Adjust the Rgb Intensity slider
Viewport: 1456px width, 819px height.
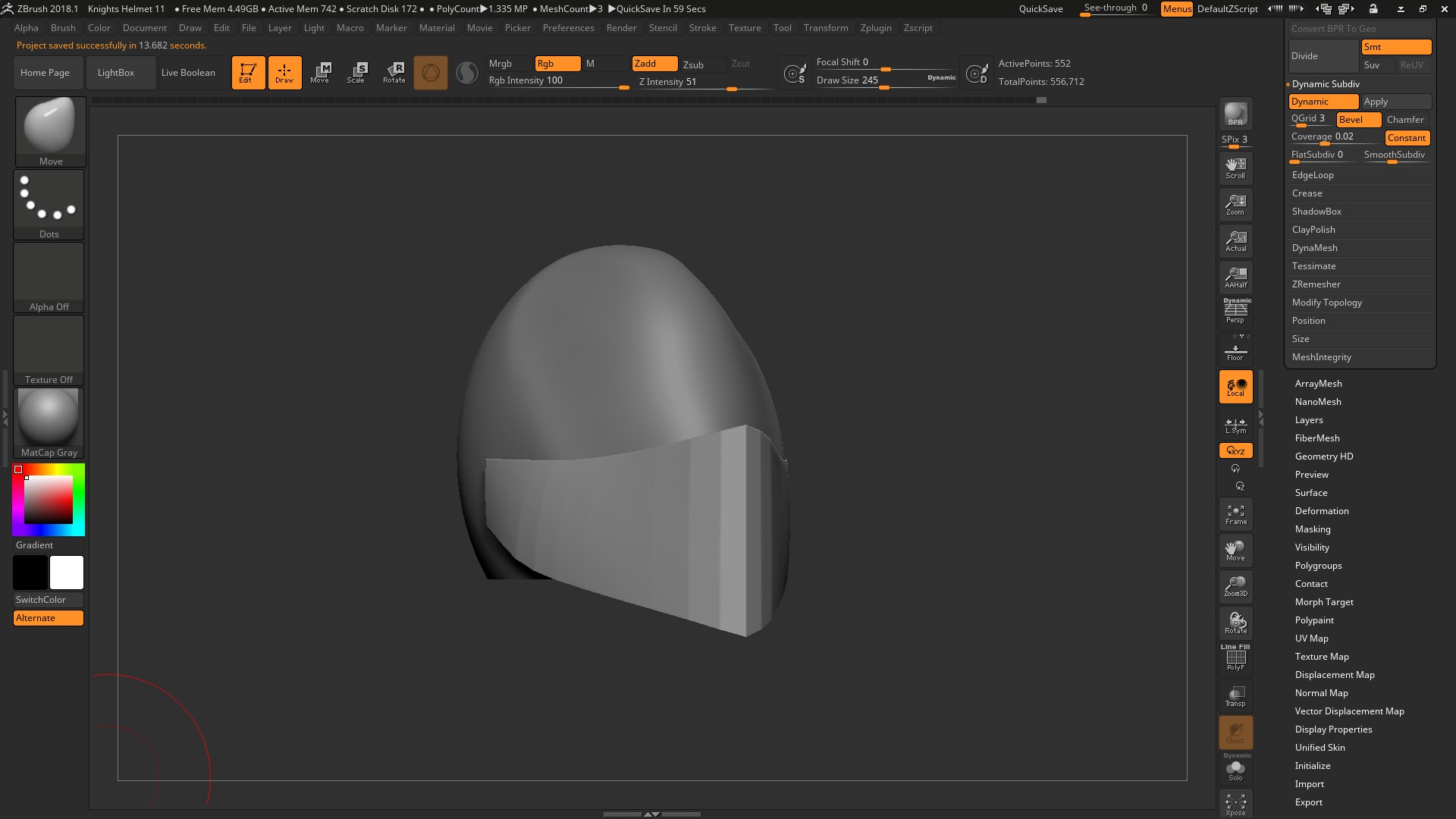tap(557, 80)
